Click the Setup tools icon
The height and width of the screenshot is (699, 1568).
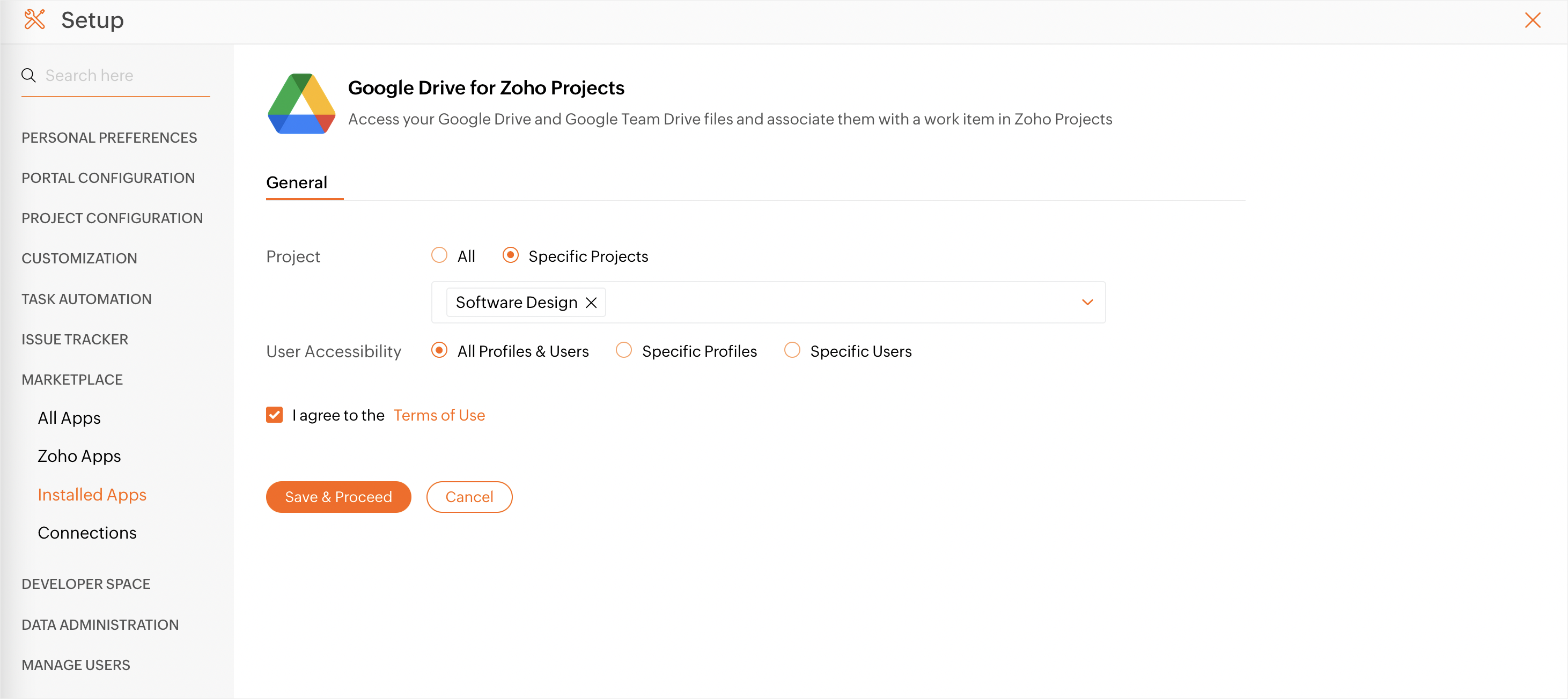(35, 20)
